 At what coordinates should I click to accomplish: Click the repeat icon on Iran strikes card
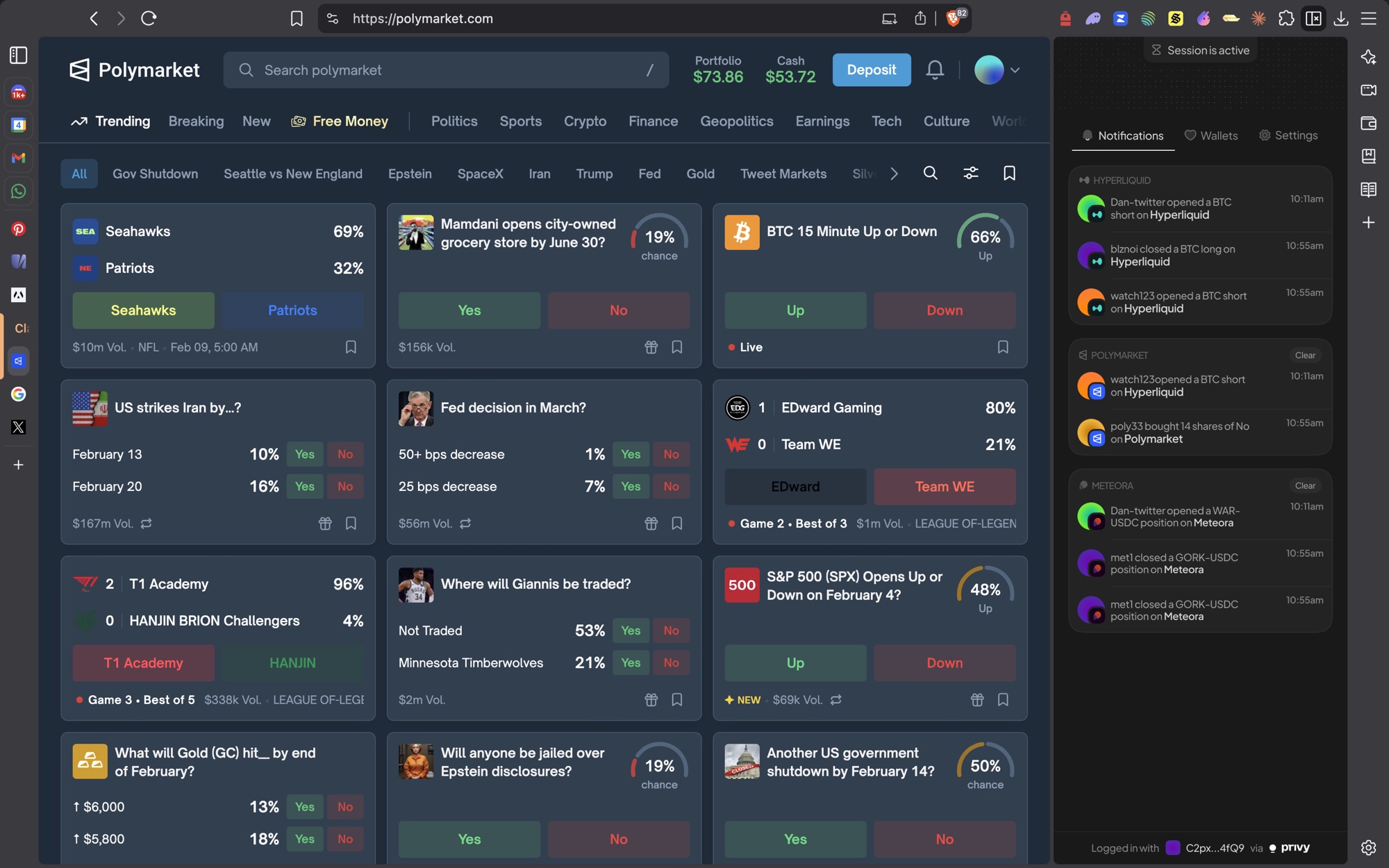click(x=146, y=523)
